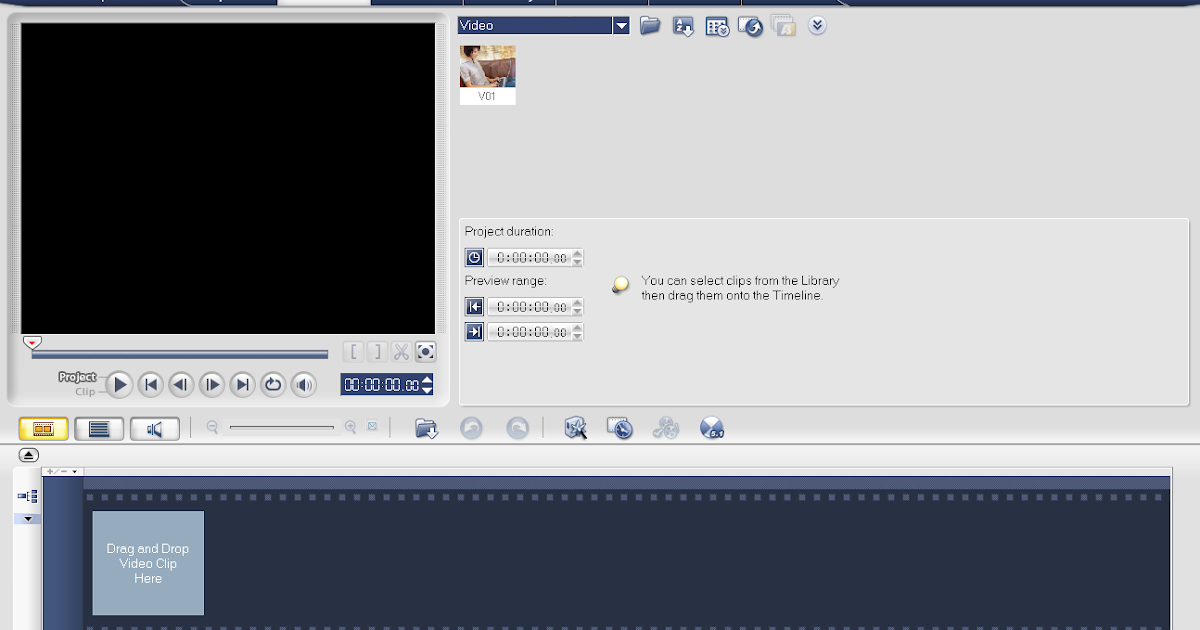1200x630 pixels.
Task: Switch playback mode from Project to Clip
Action: pos(86,390)
